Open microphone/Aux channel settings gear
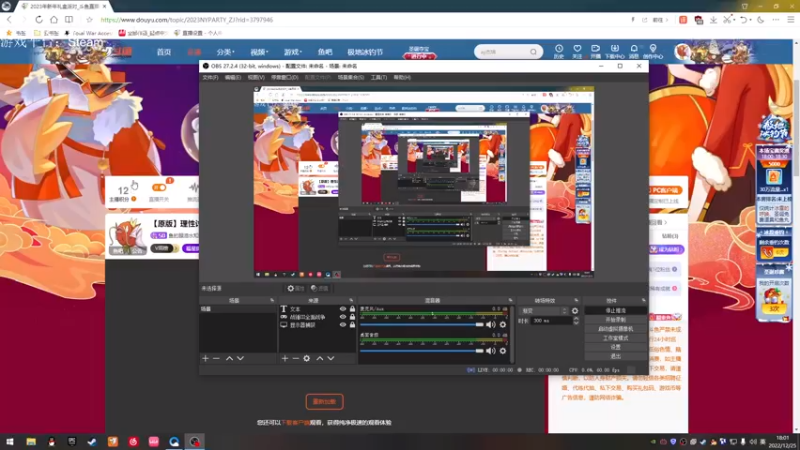The width and height of the screenshot is (800, 450). pos(503,324)
